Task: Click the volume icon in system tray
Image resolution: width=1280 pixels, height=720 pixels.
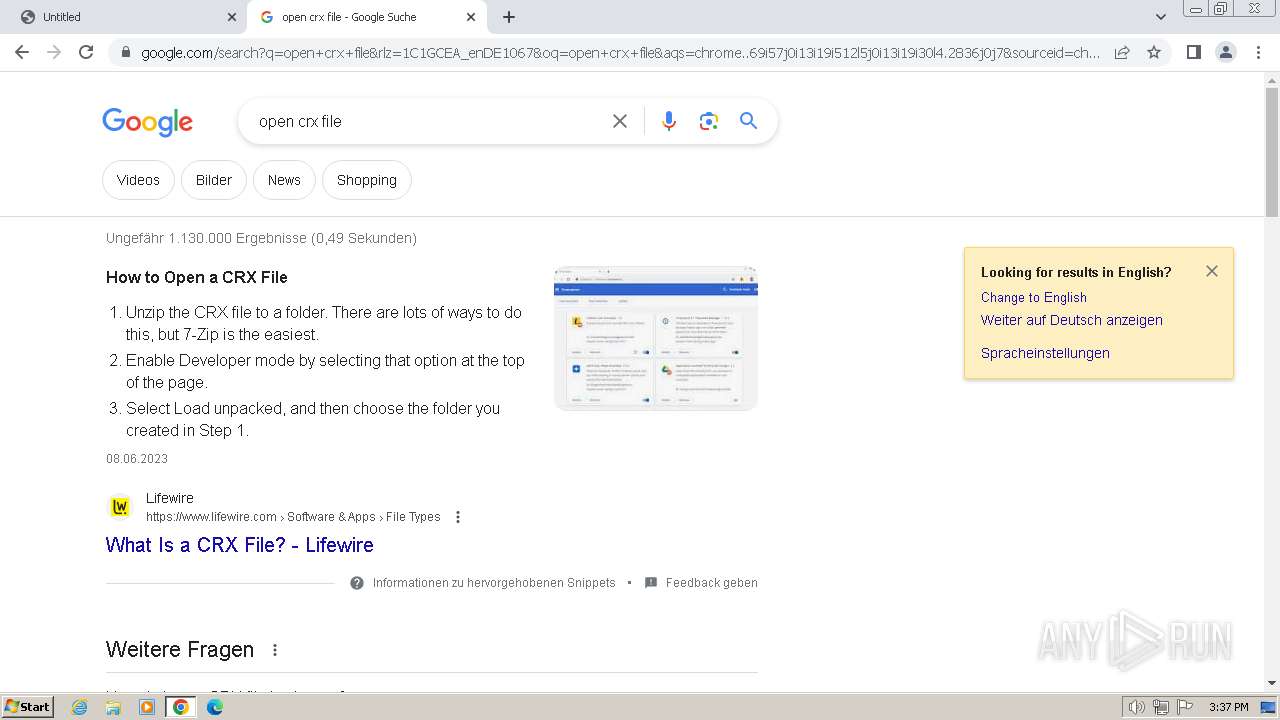Action: 1137,707
